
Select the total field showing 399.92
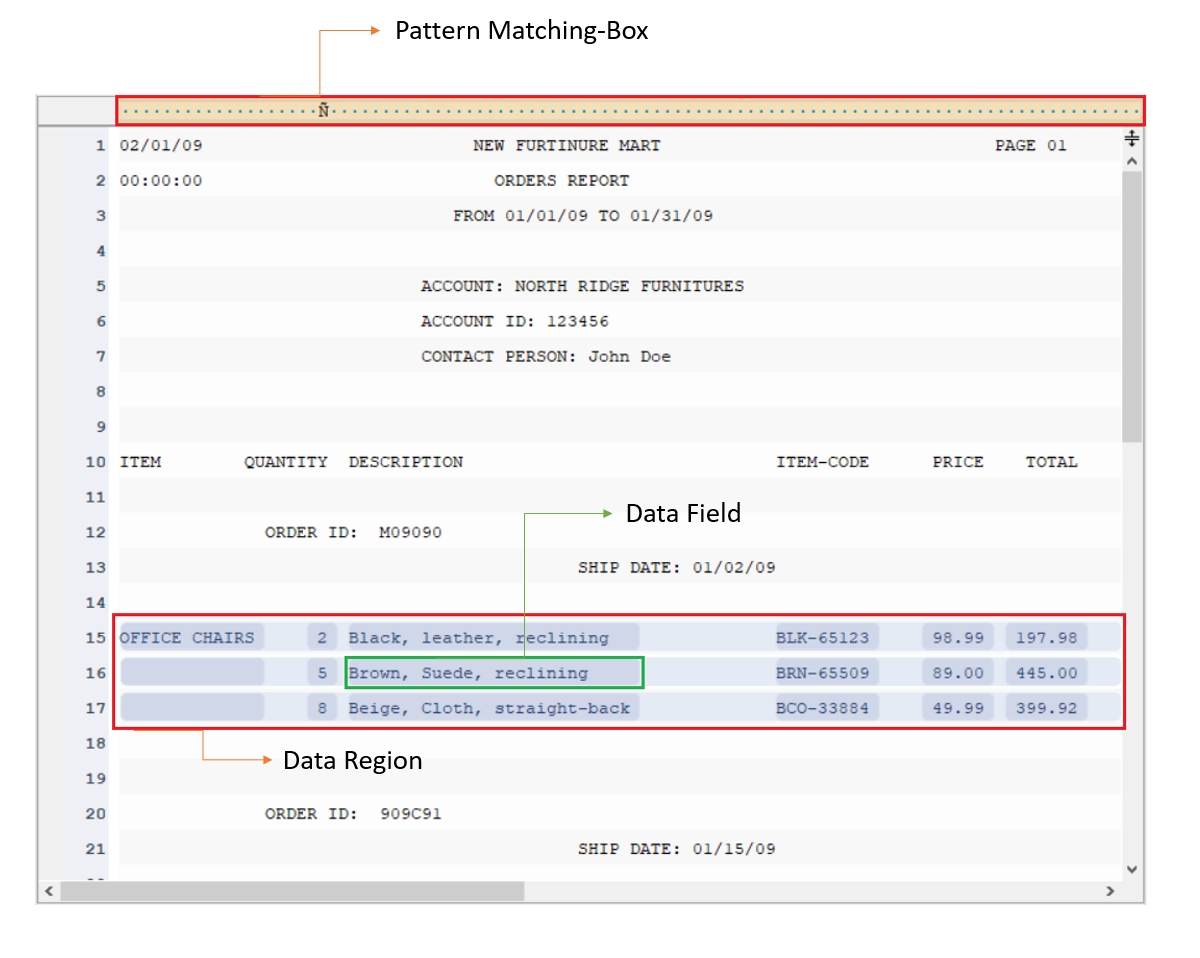pos(1047,708)
